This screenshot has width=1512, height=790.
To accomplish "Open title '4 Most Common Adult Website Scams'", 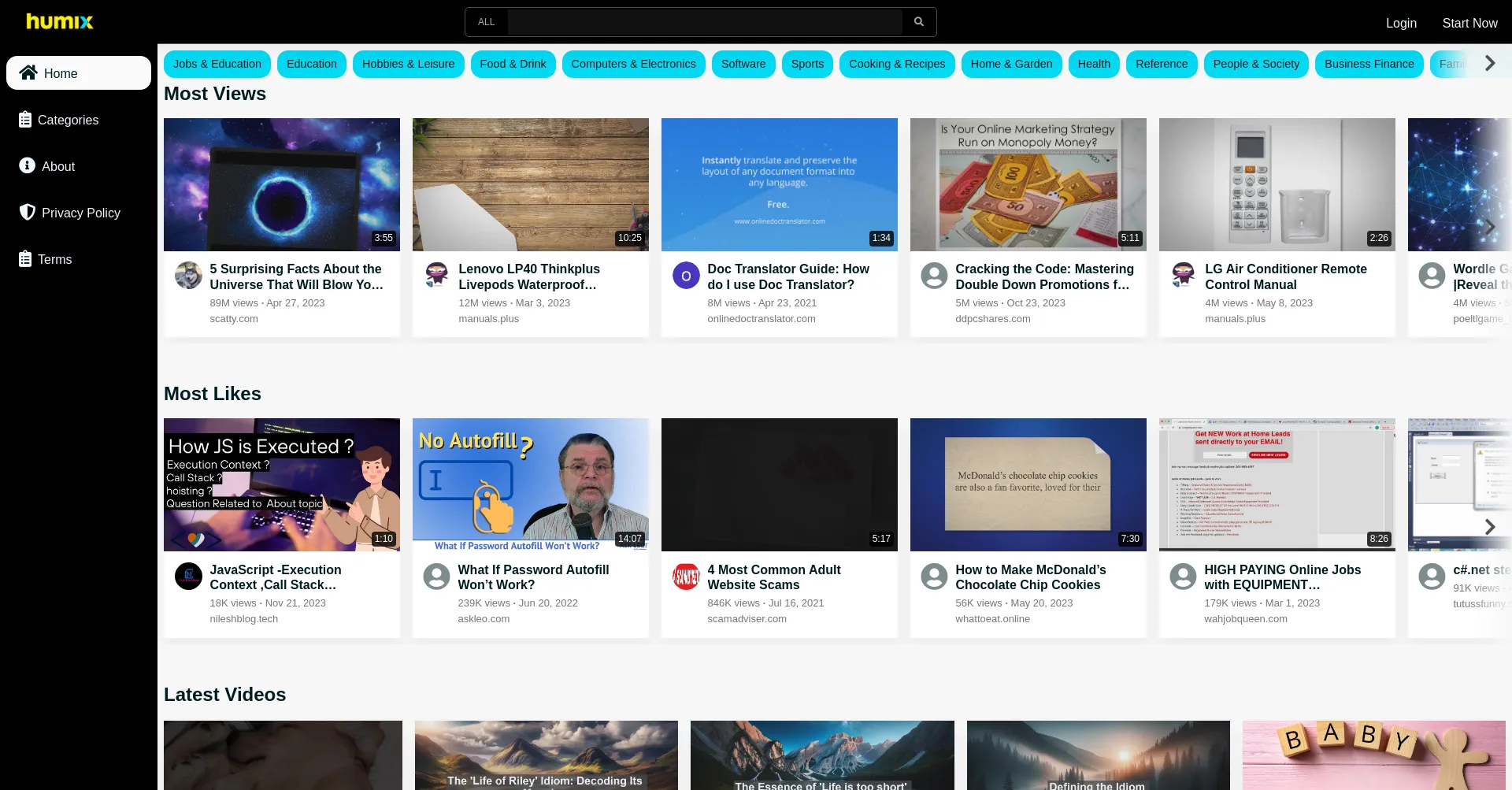I will click(x=774, y=577).
